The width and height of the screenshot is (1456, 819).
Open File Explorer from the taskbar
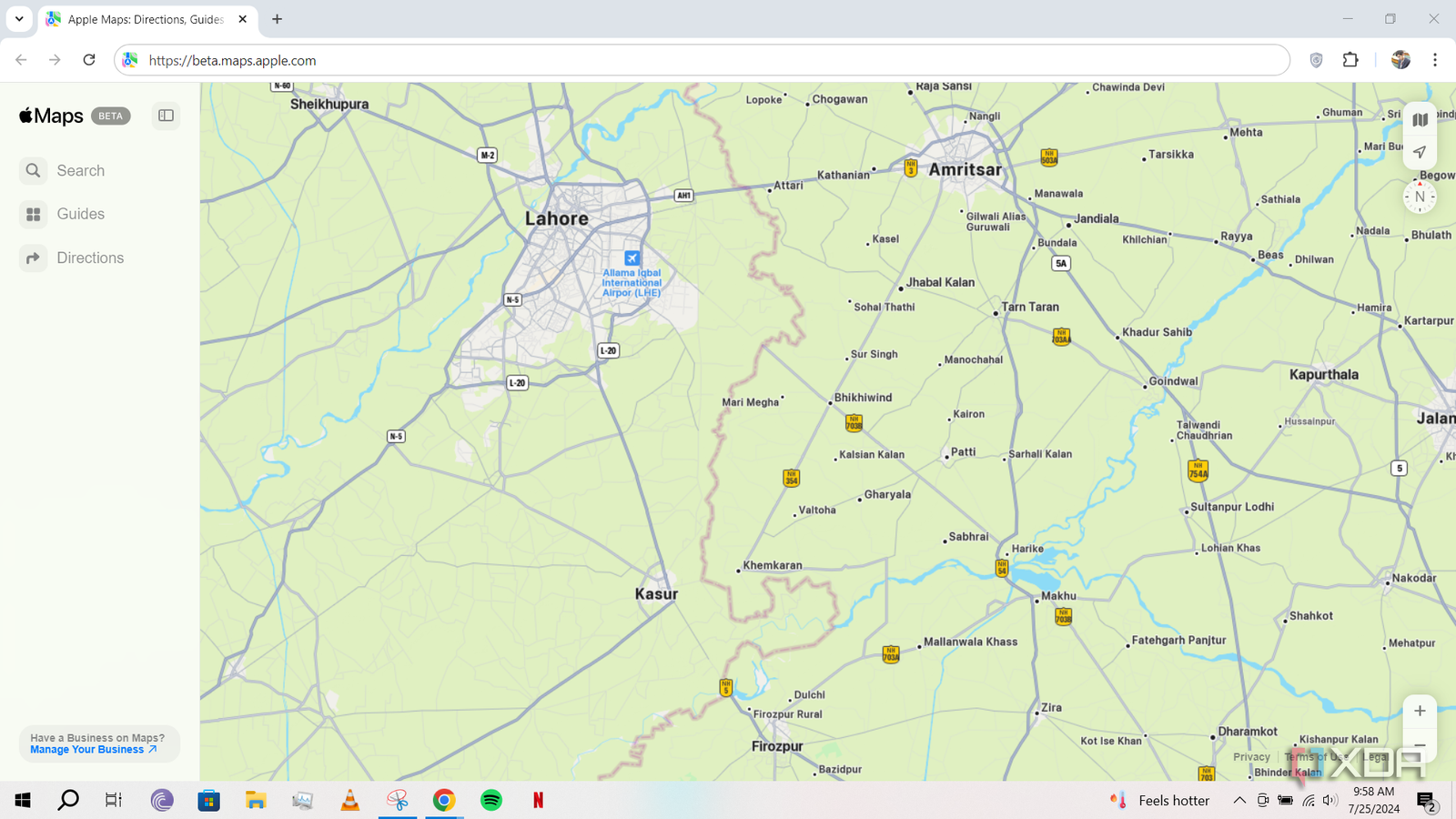(x=256, y=800)
